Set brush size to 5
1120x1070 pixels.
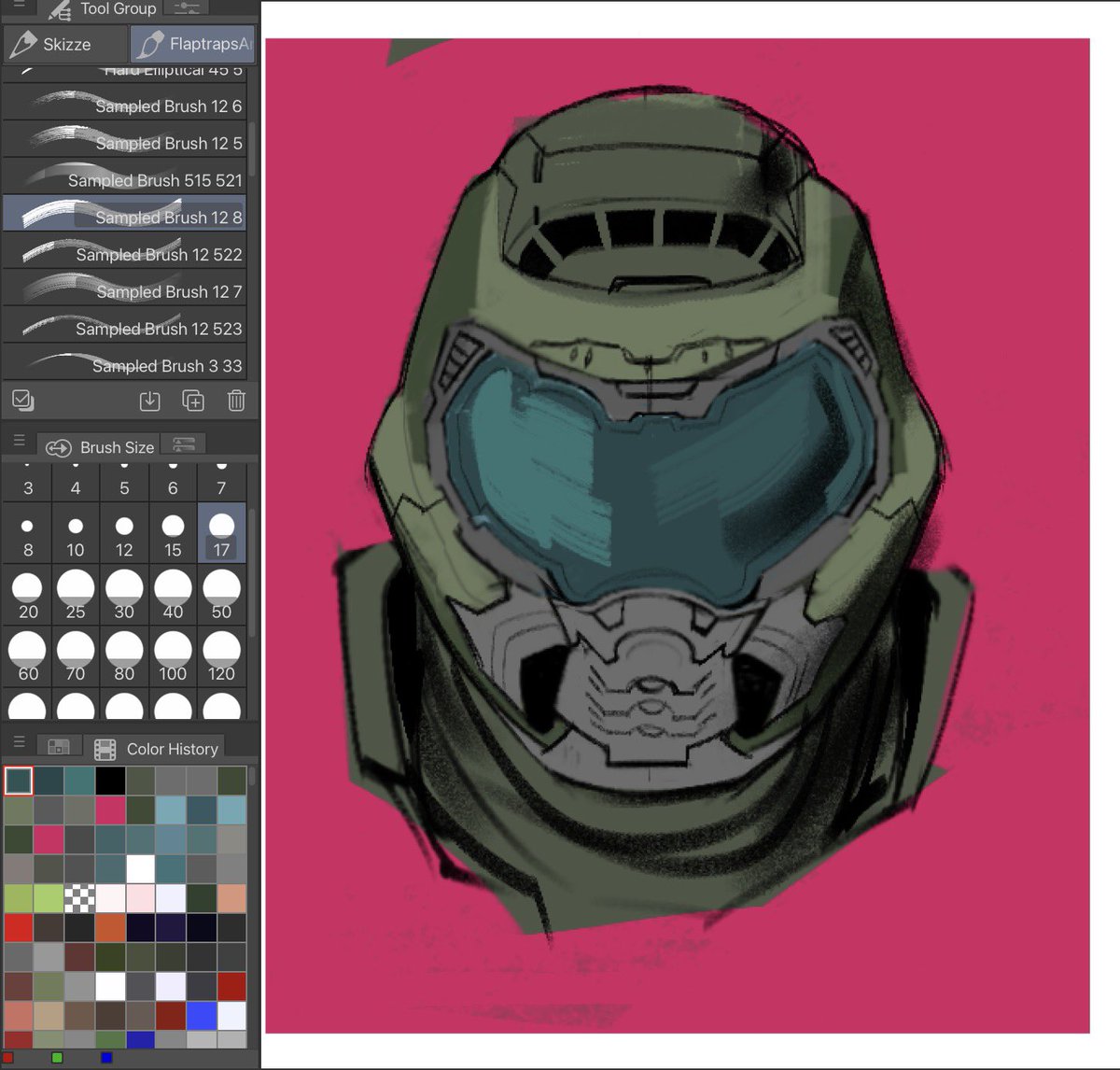124,483
